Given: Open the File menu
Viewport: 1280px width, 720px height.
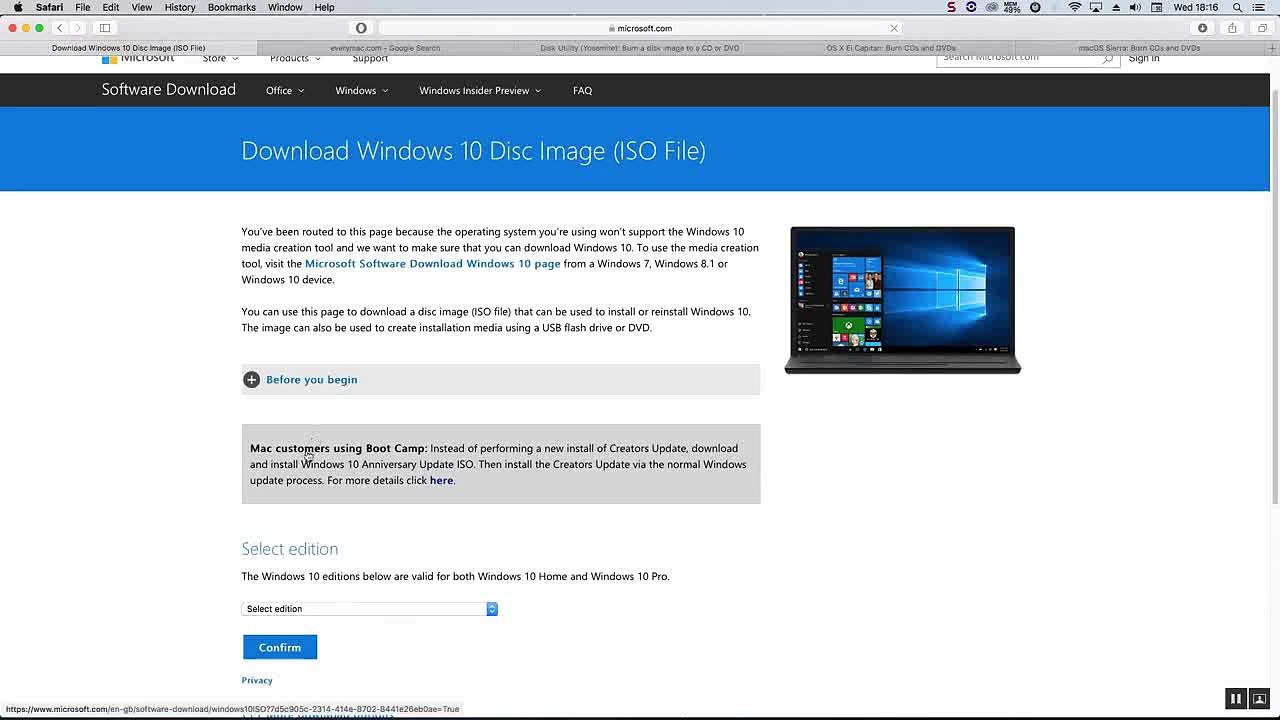Looking at the screenshot, I should point(83,7).
